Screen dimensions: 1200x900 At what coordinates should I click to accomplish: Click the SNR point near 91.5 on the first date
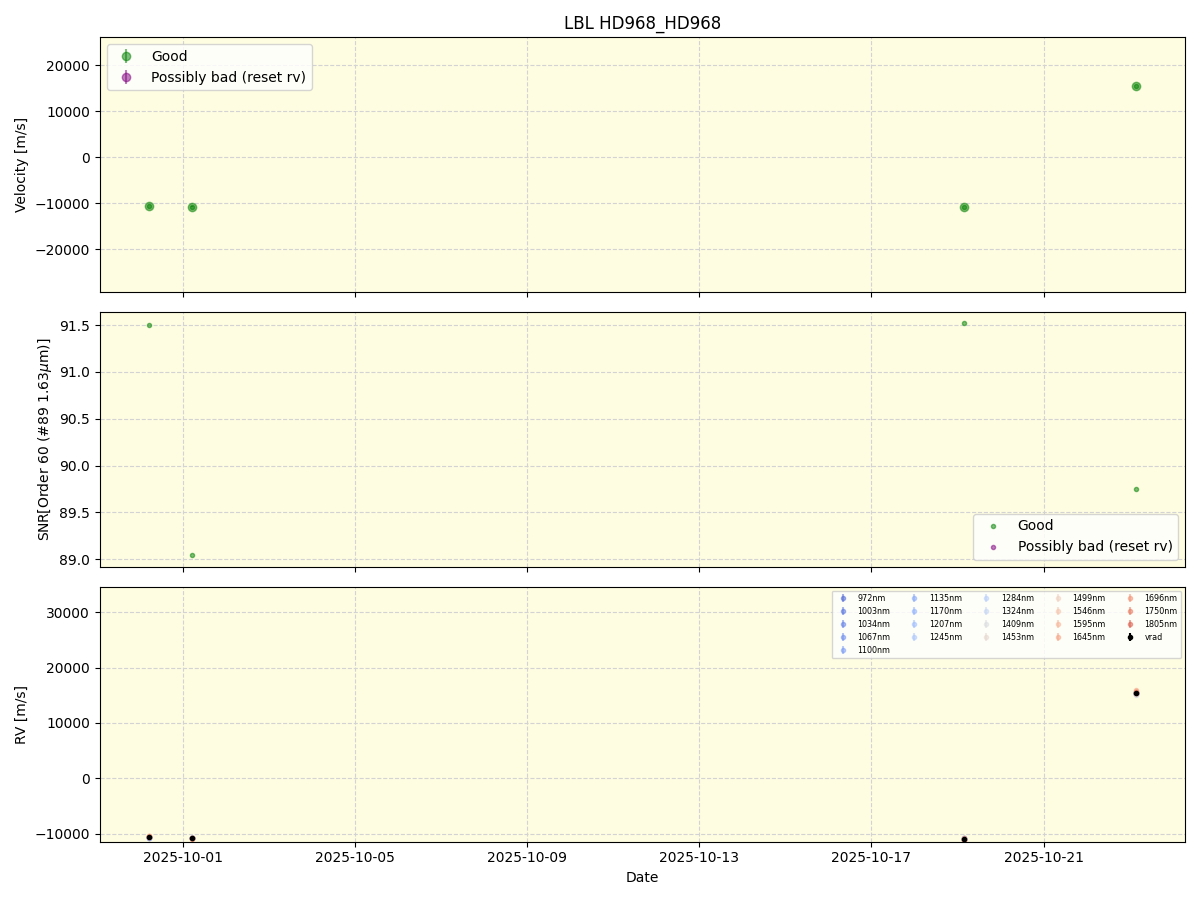[x=149, y=325]
